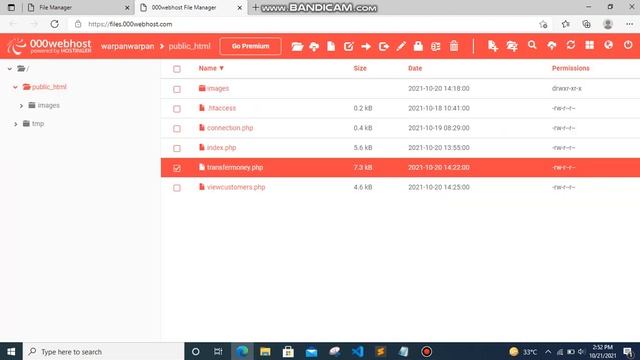Click the Bandicam record icon in taskbar
The image size is (640, 360).
[427, 351]
